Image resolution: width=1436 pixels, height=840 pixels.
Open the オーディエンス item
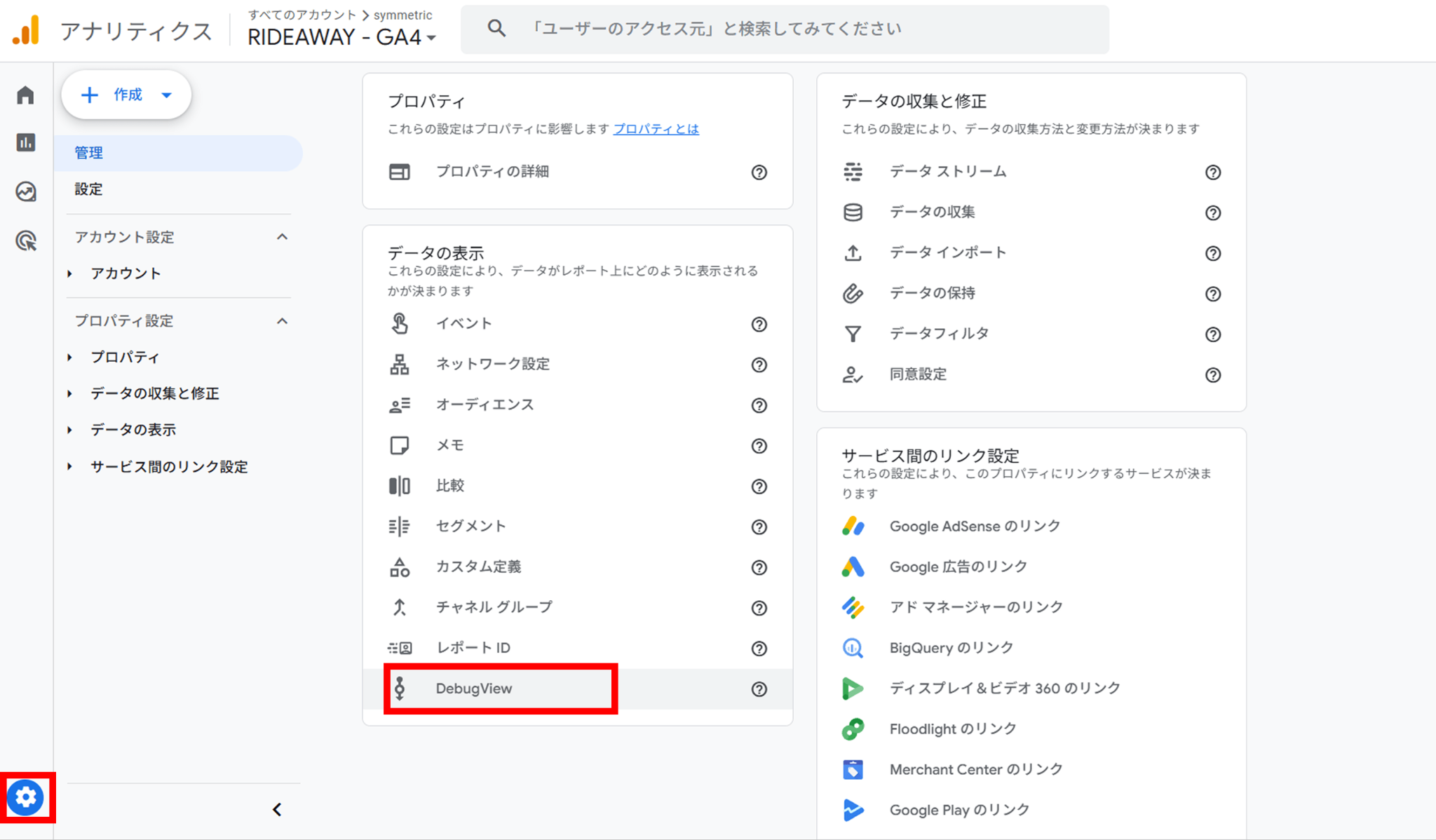pos(578,405)
